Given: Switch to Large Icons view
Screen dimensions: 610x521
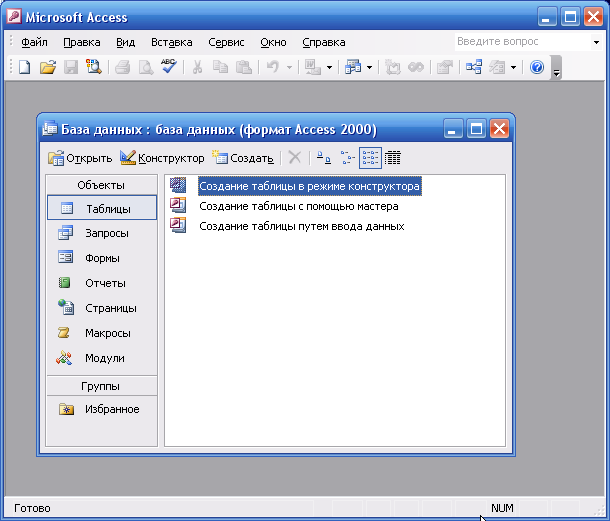Looking at the screenshot, I should pos(324,158).
